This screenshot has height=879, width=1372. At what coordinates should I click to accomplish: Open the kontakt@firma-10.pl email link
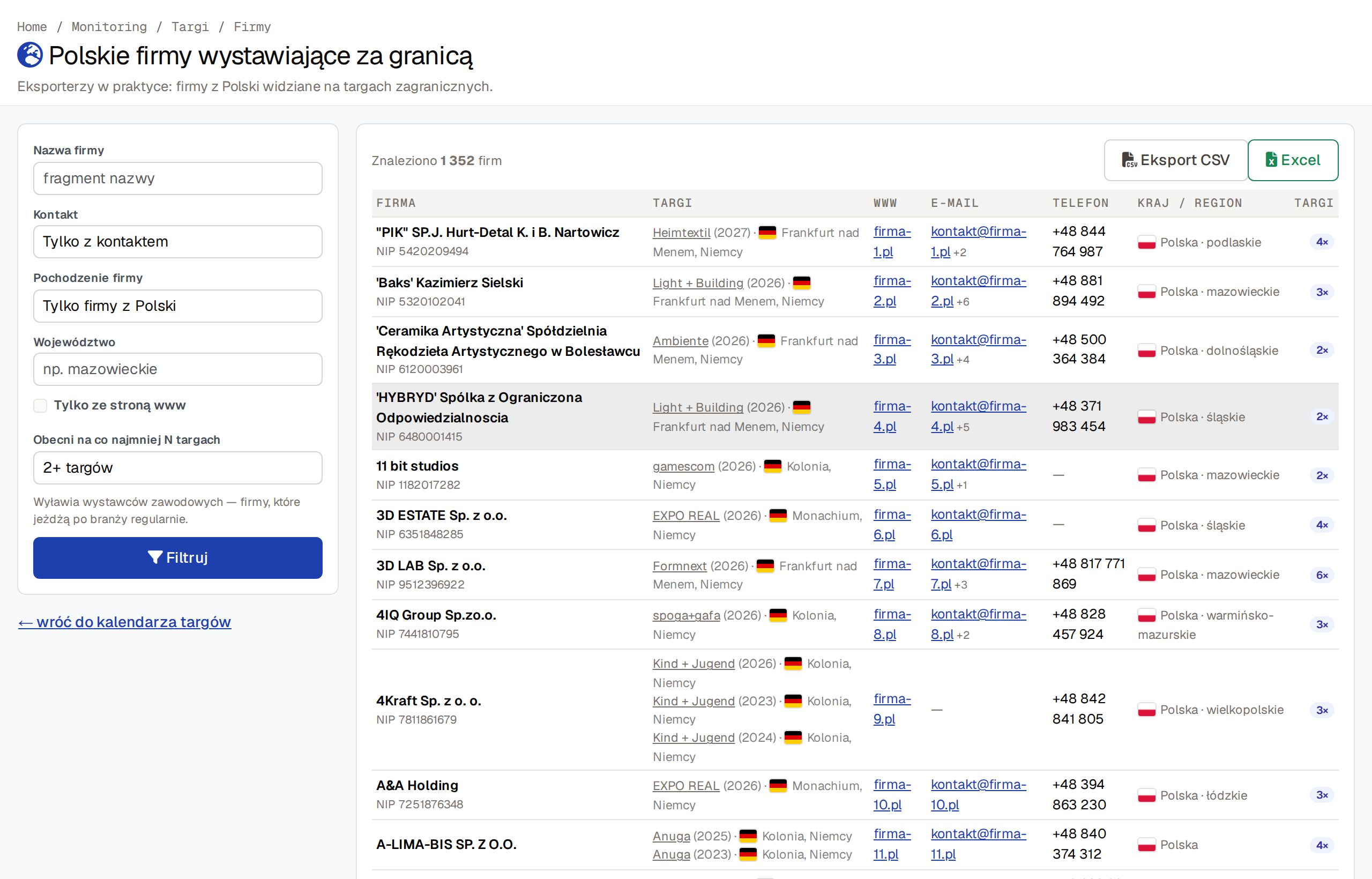[978, 794]
